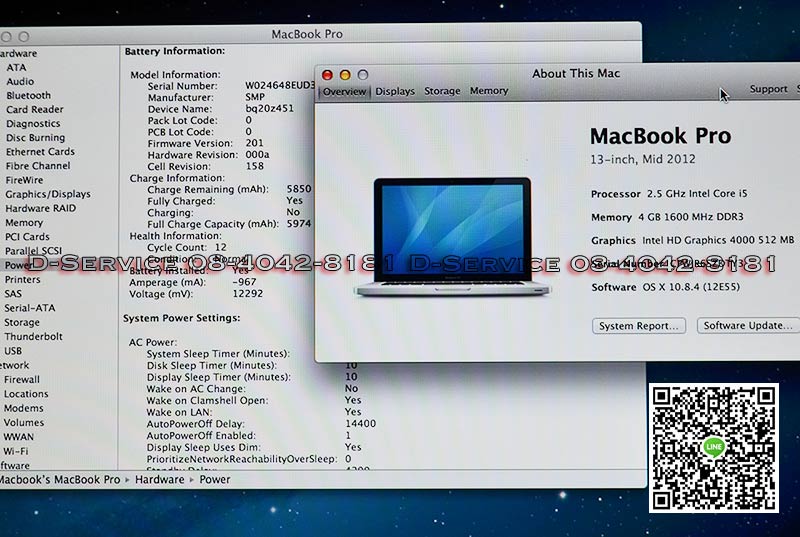Click Processor 2.5 GHz Intel Core i5 text
This screenshot has width=800, height=537.
click(x=669, y=194)
